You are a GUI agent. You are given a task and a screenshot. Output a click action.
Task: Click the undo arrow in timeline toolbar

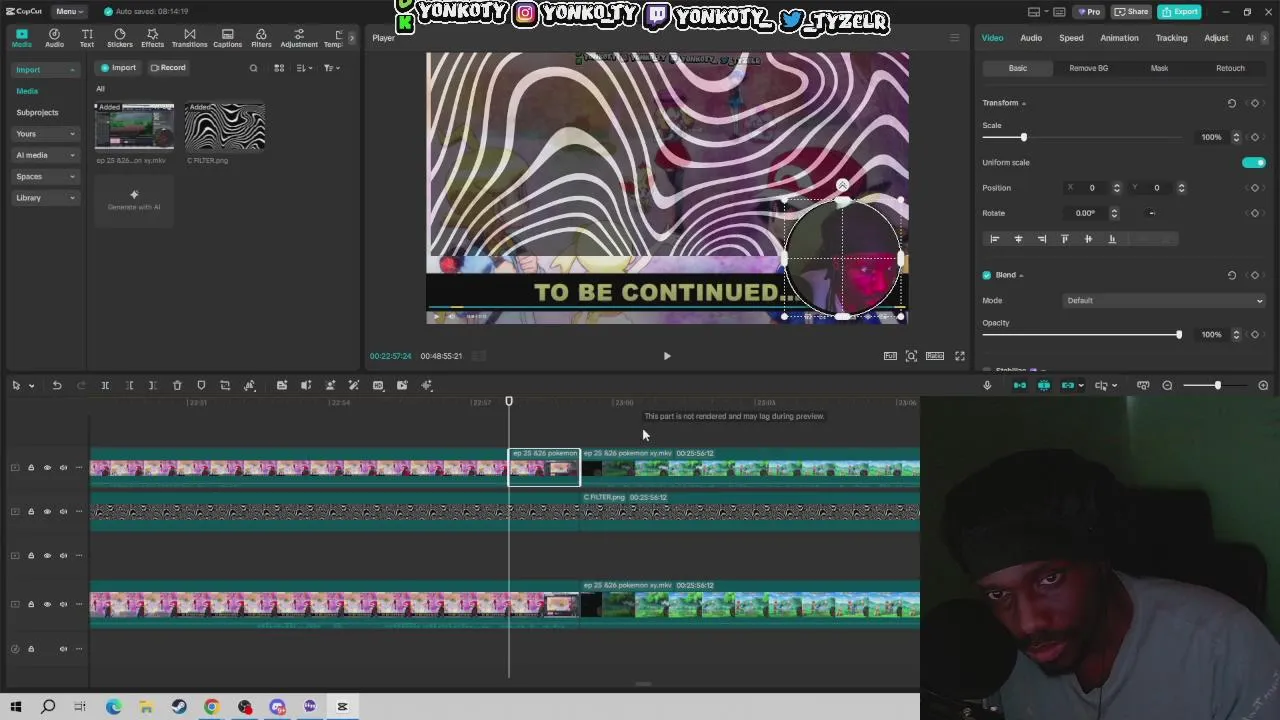tap(57, 385)
